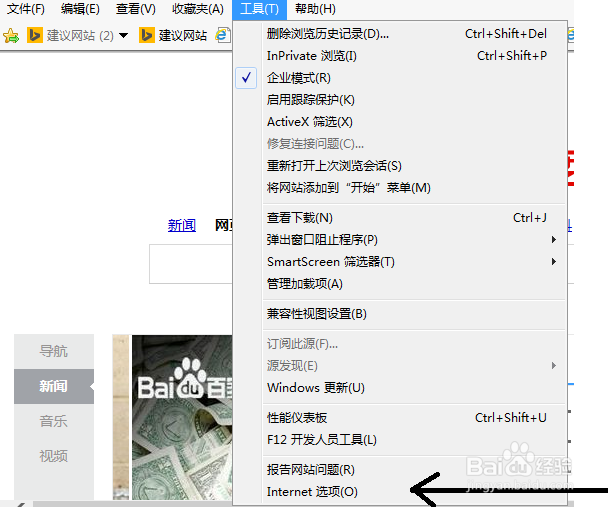Viewport: 608px width, 507px height.
Task: Select 报告网站问题(R)
Action: click(x=400, y=470)
